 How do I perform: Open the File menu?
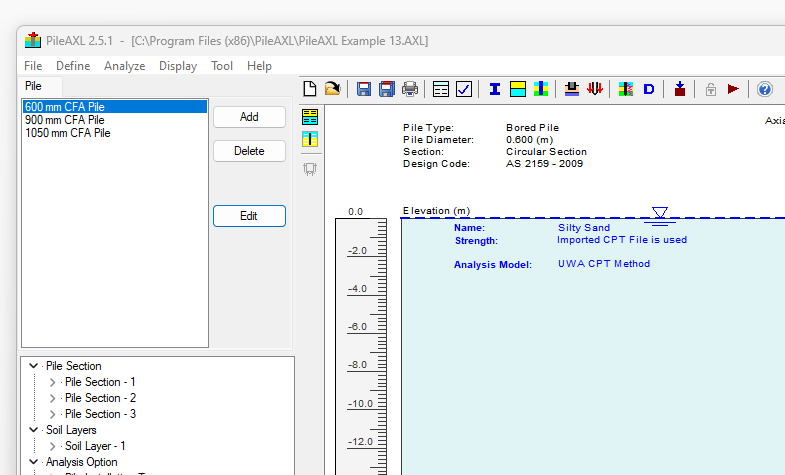point(33,66)
